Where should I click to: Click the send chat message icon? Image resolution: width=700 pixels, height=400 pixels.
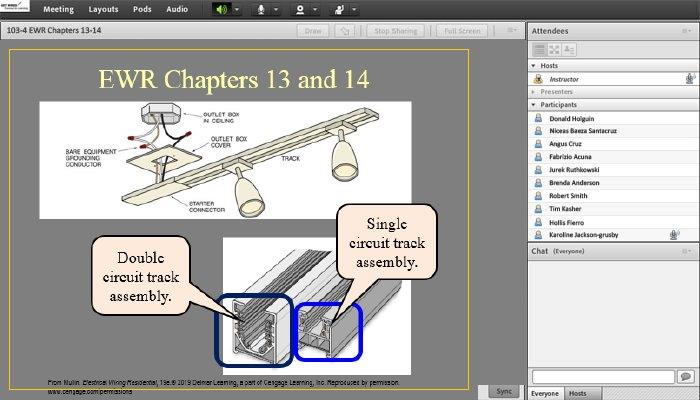click(686, 376)
